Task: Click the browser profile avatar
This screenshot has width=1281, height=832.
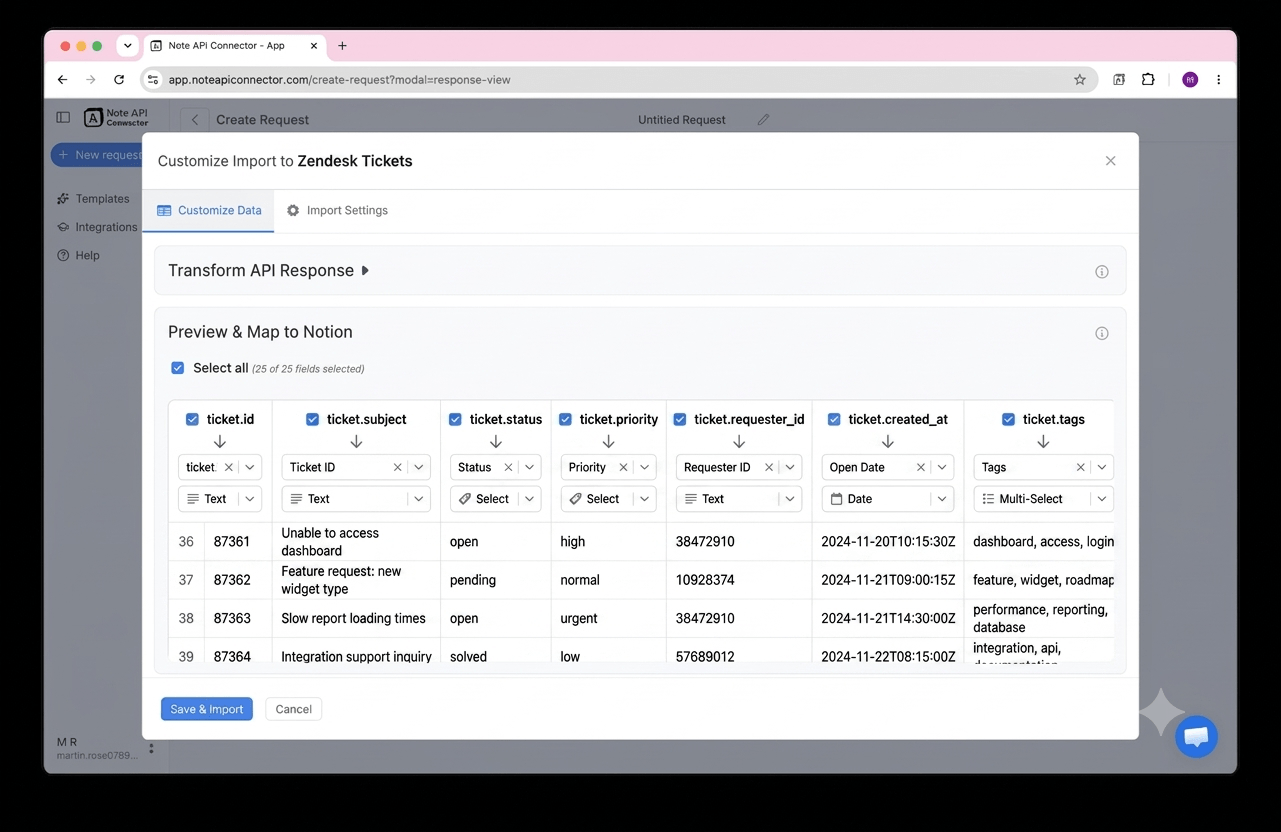Action: click(x=1190, y=79)
